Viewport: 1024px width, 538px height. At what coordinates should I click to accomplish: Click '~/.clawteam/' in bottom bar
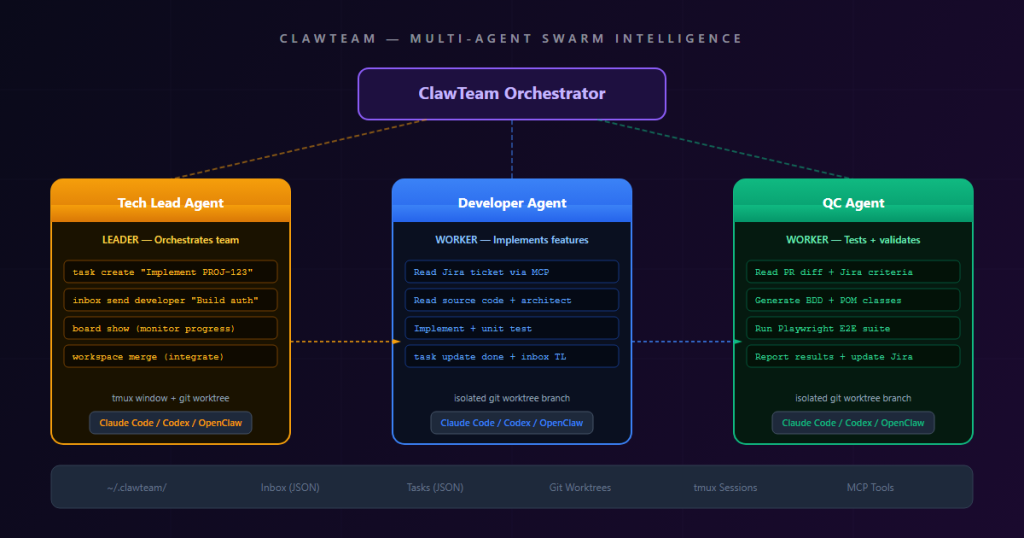coord(137,487)
